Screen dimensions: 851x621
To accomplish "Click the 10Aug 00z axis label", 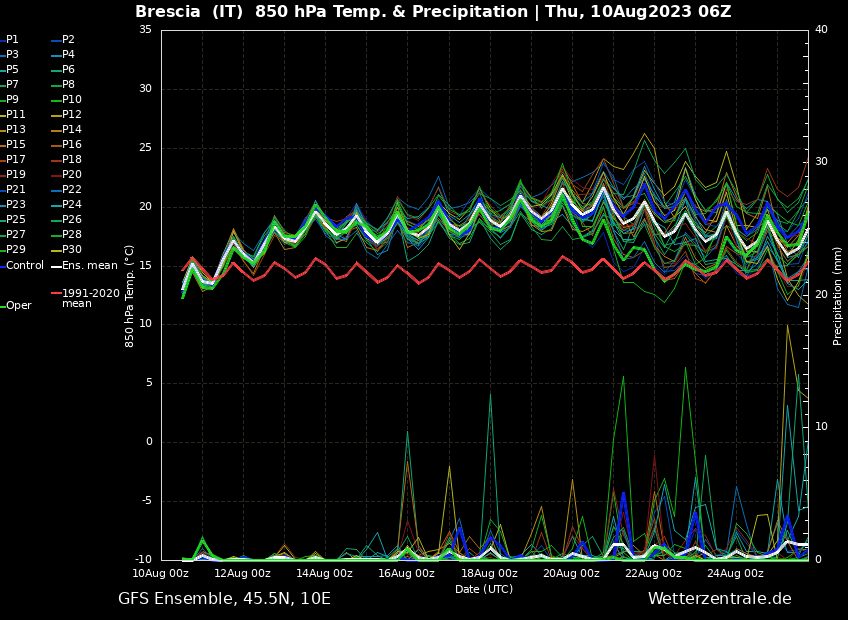I will coord(160,574).
